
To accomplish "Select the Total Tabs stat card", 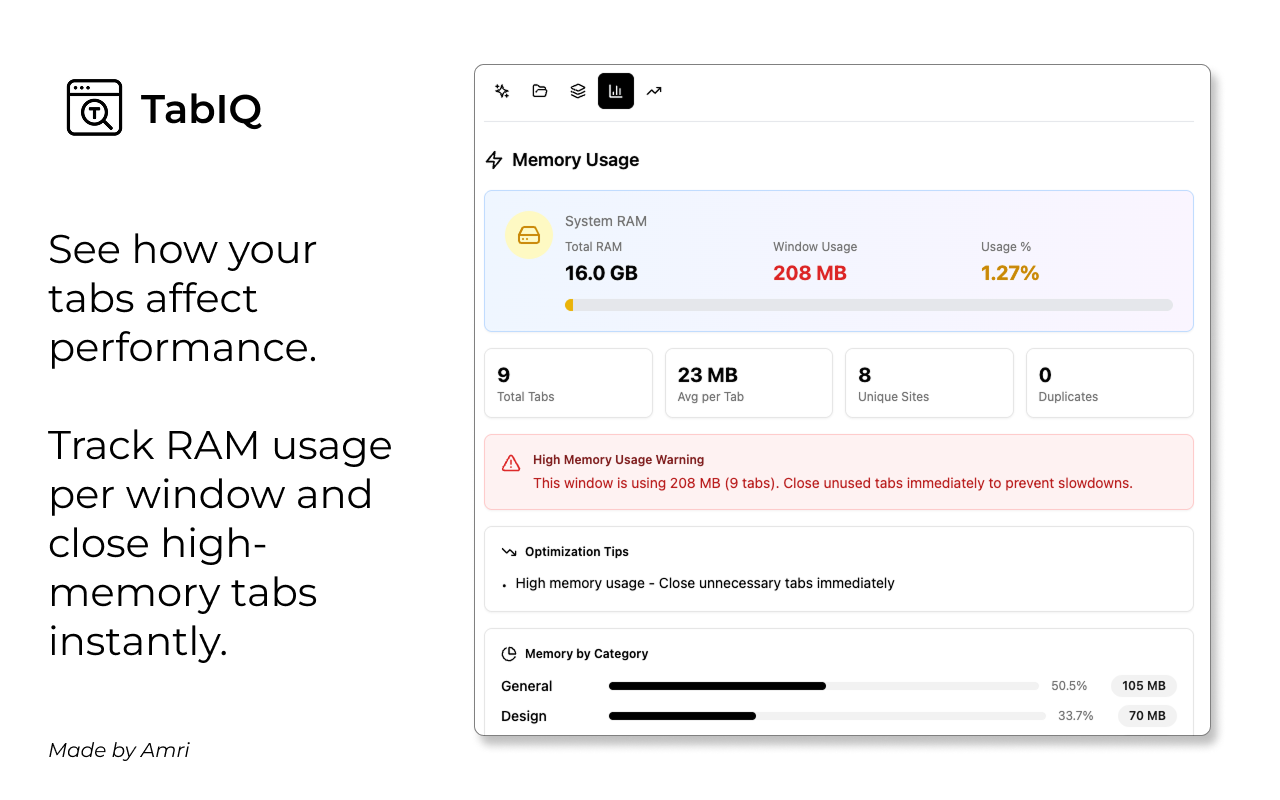I will pyautogui.click(x=568, y=383).
